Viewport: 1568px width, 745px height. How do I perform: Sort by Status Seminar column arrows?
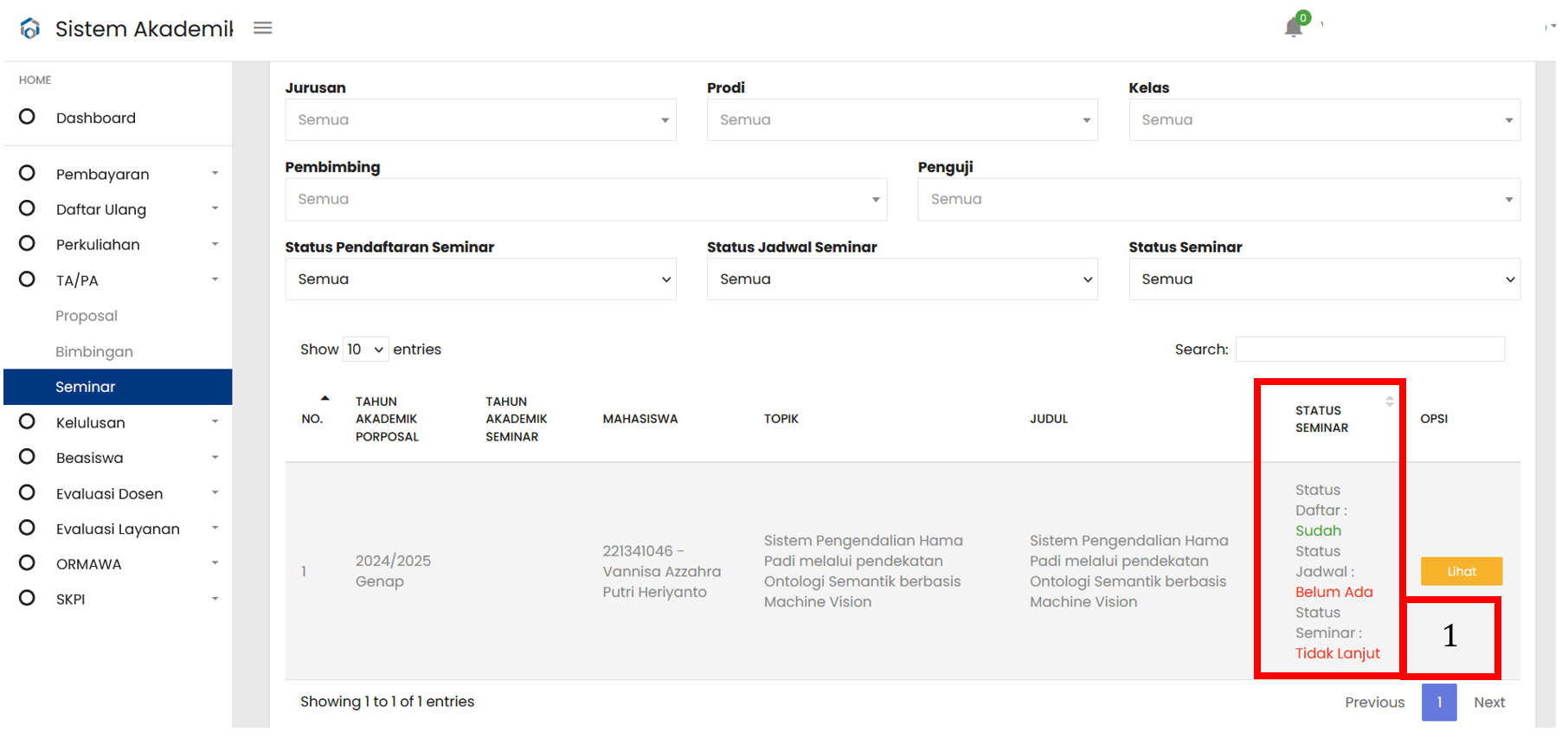click(x=1390, y=401)
